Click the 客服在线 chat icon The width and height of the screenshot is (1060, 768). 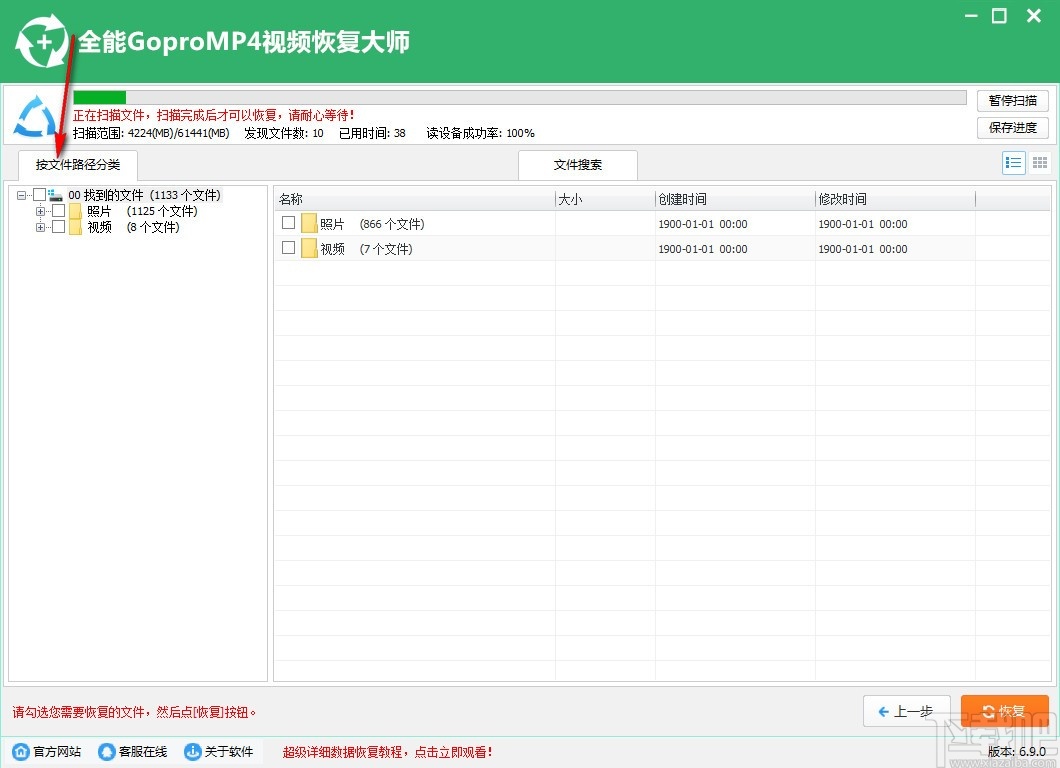pos(107,752)
